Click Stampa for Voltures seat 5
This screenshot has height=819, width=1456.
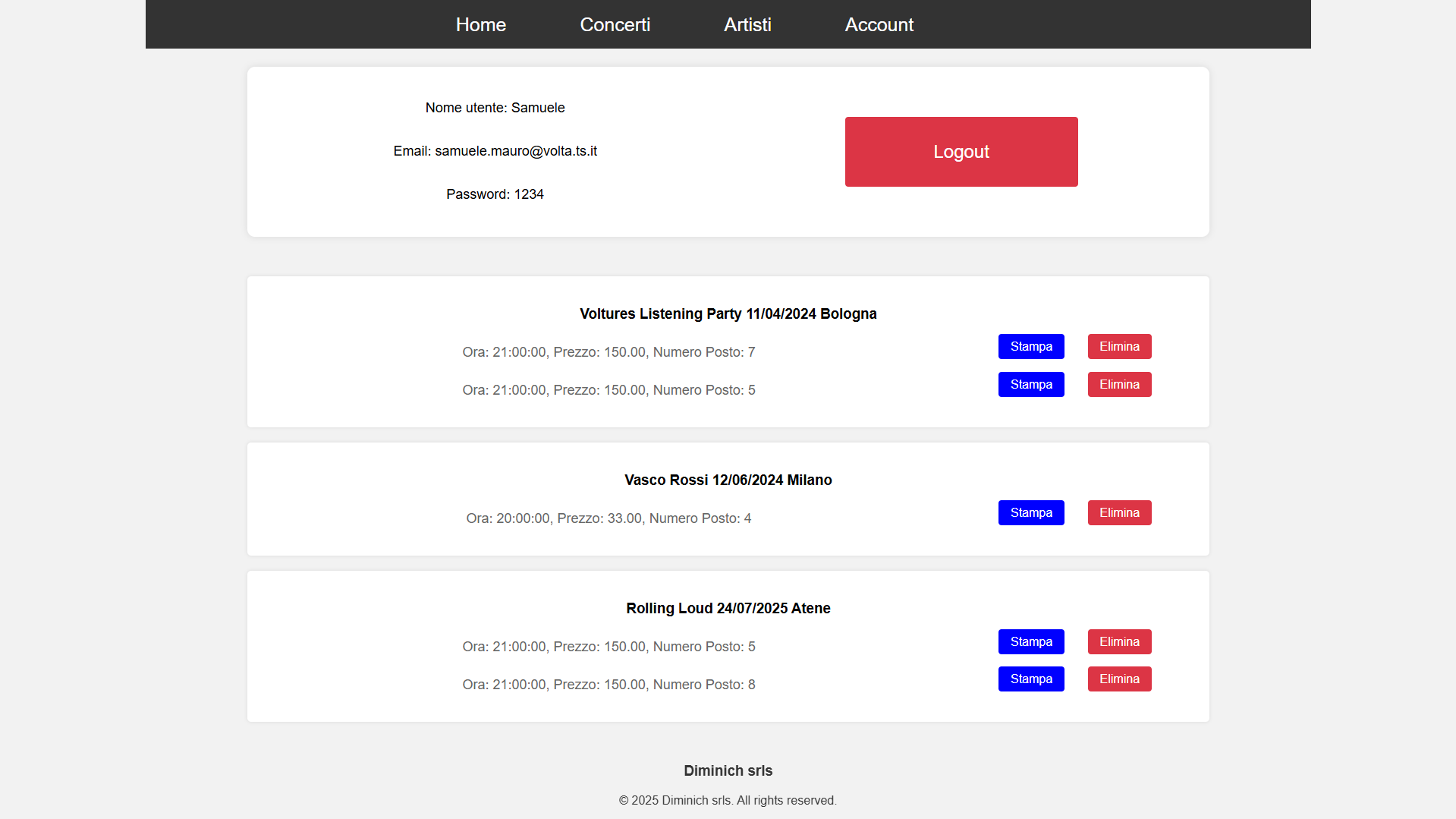click(x=1030, y=384)
